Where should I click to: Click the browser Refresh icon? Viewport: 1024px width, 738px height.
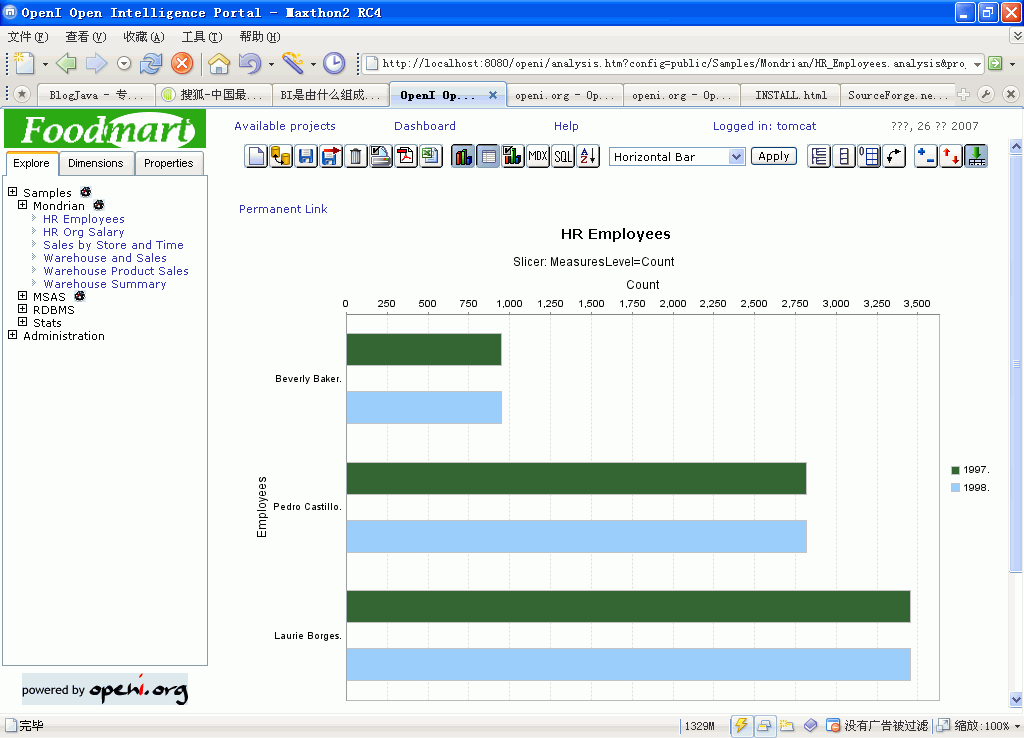point(151,63)
